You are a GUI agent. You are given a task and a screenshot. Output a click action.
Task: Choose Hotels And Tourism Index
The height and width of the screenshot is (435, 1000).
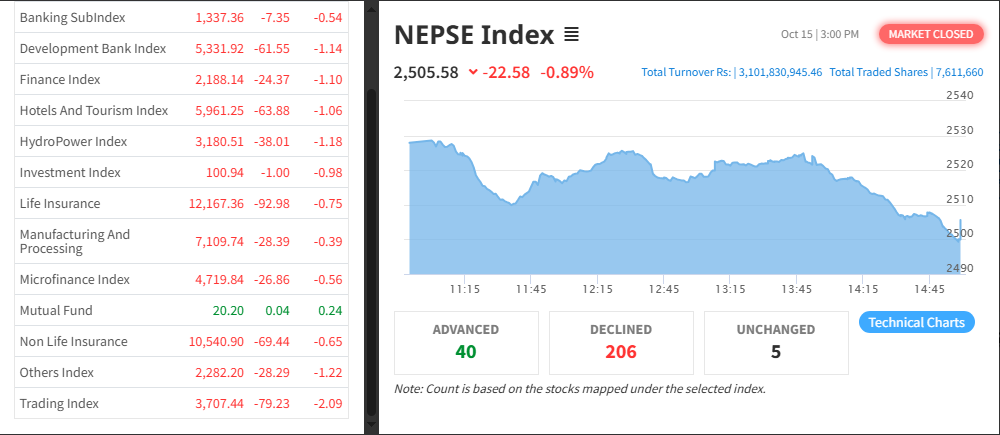pos(93,110)
